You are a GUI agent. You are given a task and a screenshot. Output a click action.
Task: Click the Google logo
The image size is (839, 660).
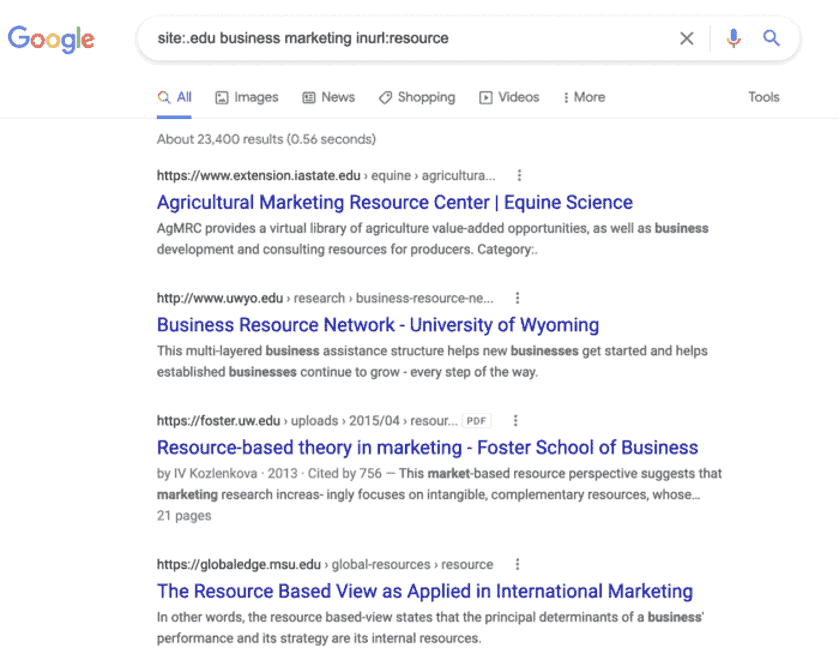51,39
